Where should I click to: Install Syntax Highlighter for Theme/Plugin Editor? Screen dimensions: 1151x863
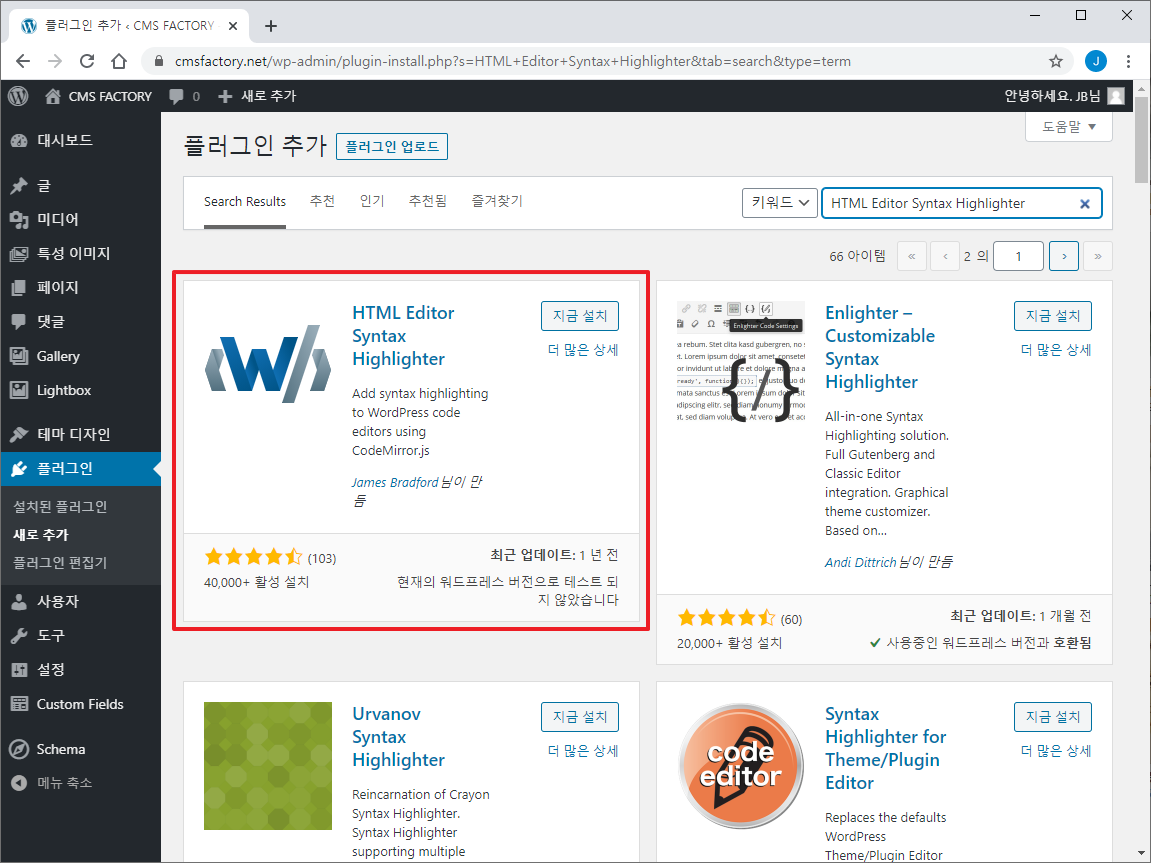tap(1053, 717)
